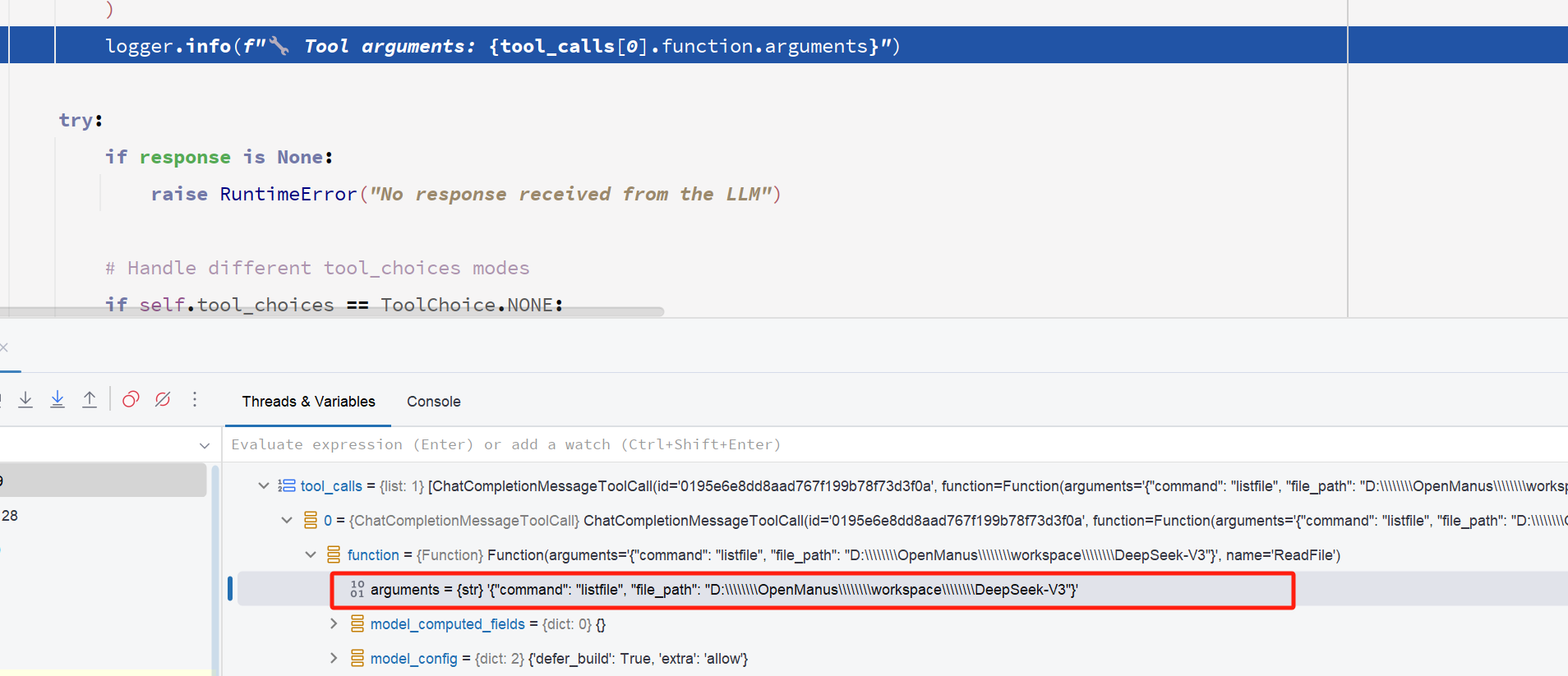This screenshot has height=676, width=1568.
Task: Switch to Threads & Variables tab
Action: [308, 402]
